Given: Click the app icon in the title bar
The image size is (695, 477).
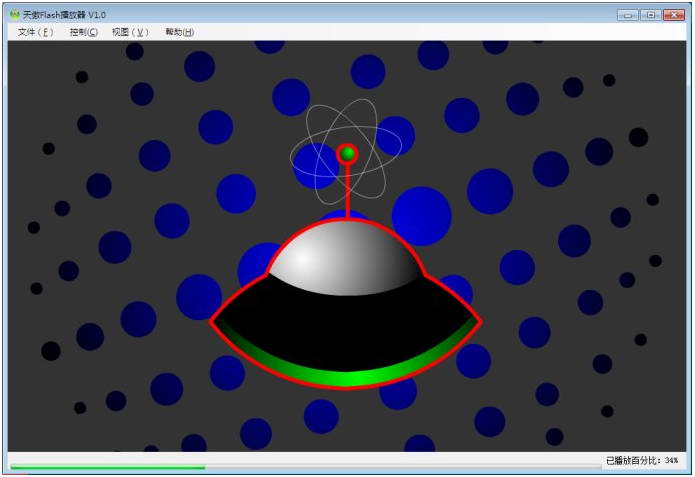Looking at the screenshot, I should click(15, 15).
